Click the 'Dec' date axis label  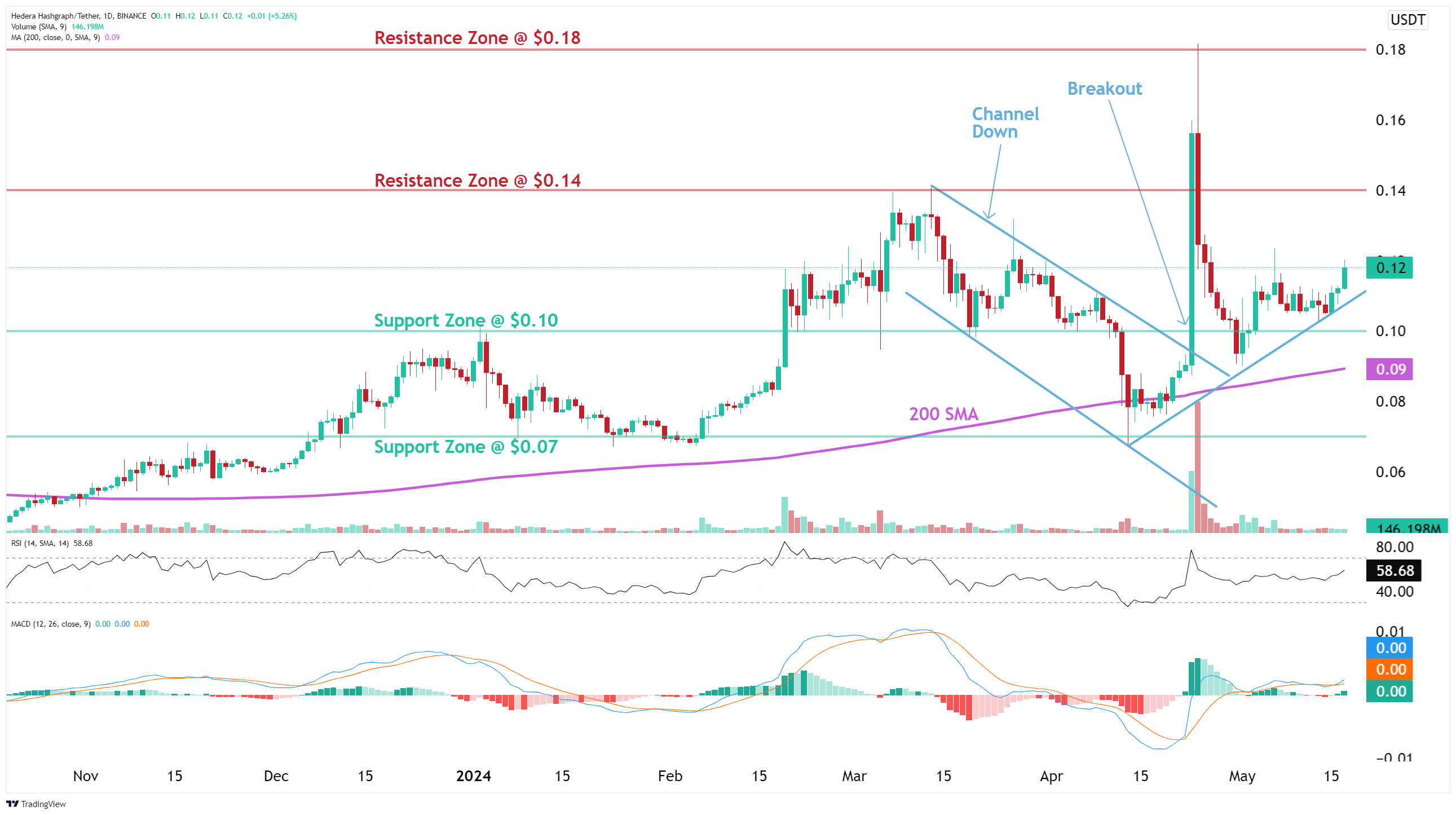[276, 776]
